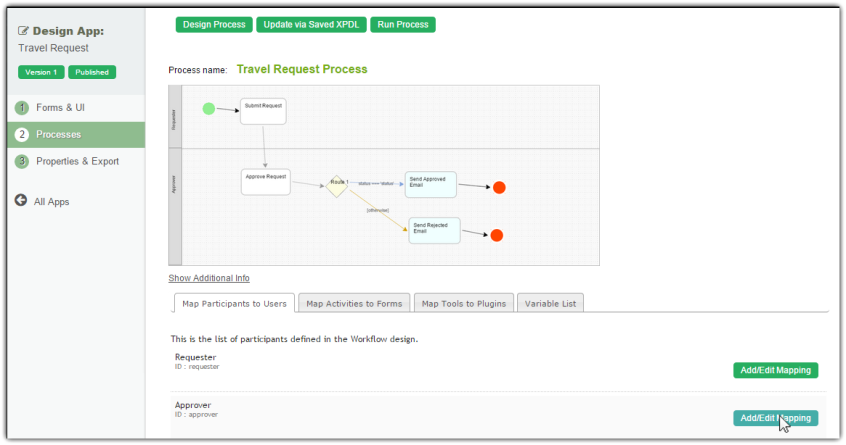Expand the Show Additional Info link
The width and height of the screenshot is (846, 445).
[209, 278]
